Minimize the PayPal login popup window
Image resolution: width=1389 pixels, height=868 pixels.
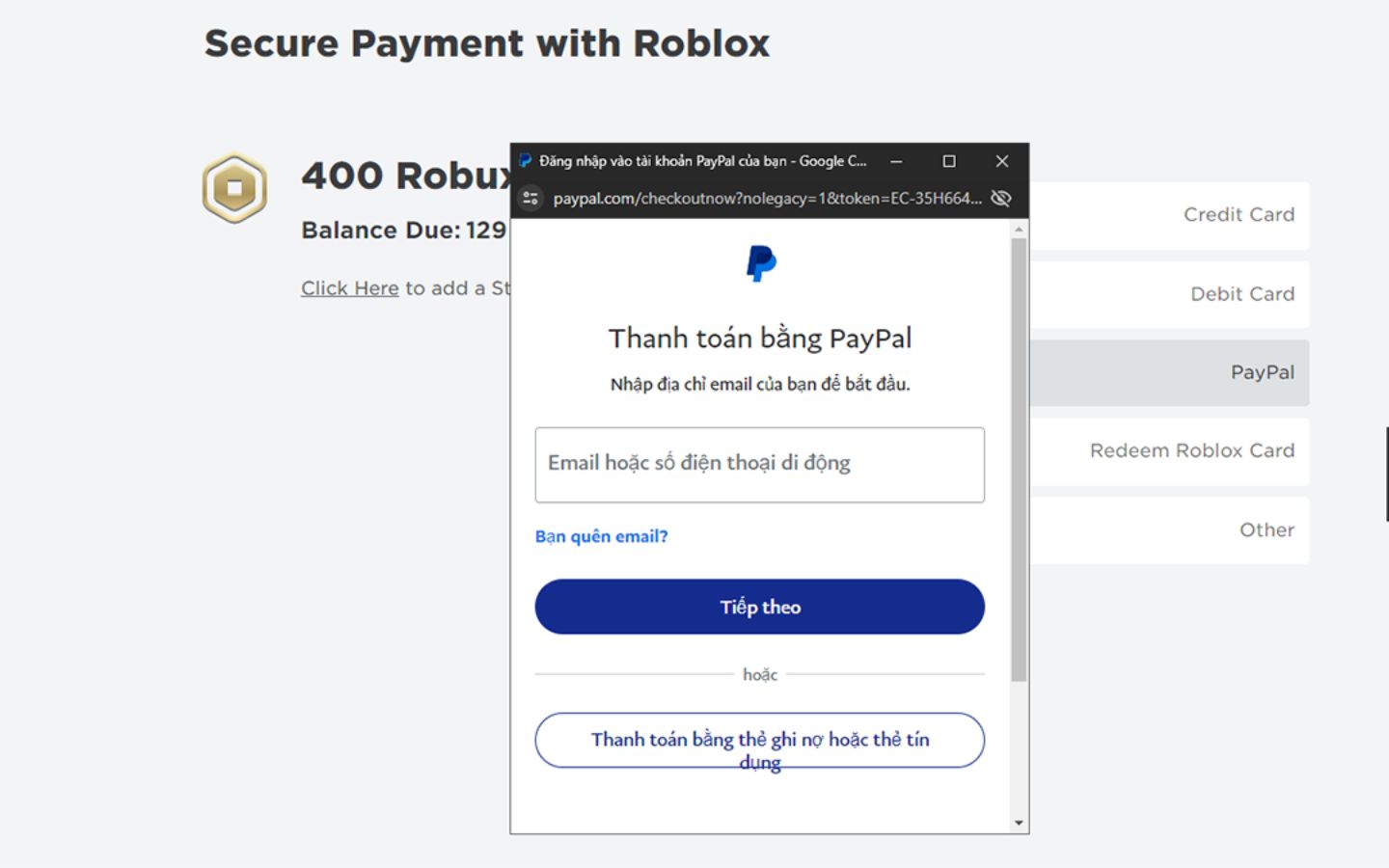tap(897, 161)
